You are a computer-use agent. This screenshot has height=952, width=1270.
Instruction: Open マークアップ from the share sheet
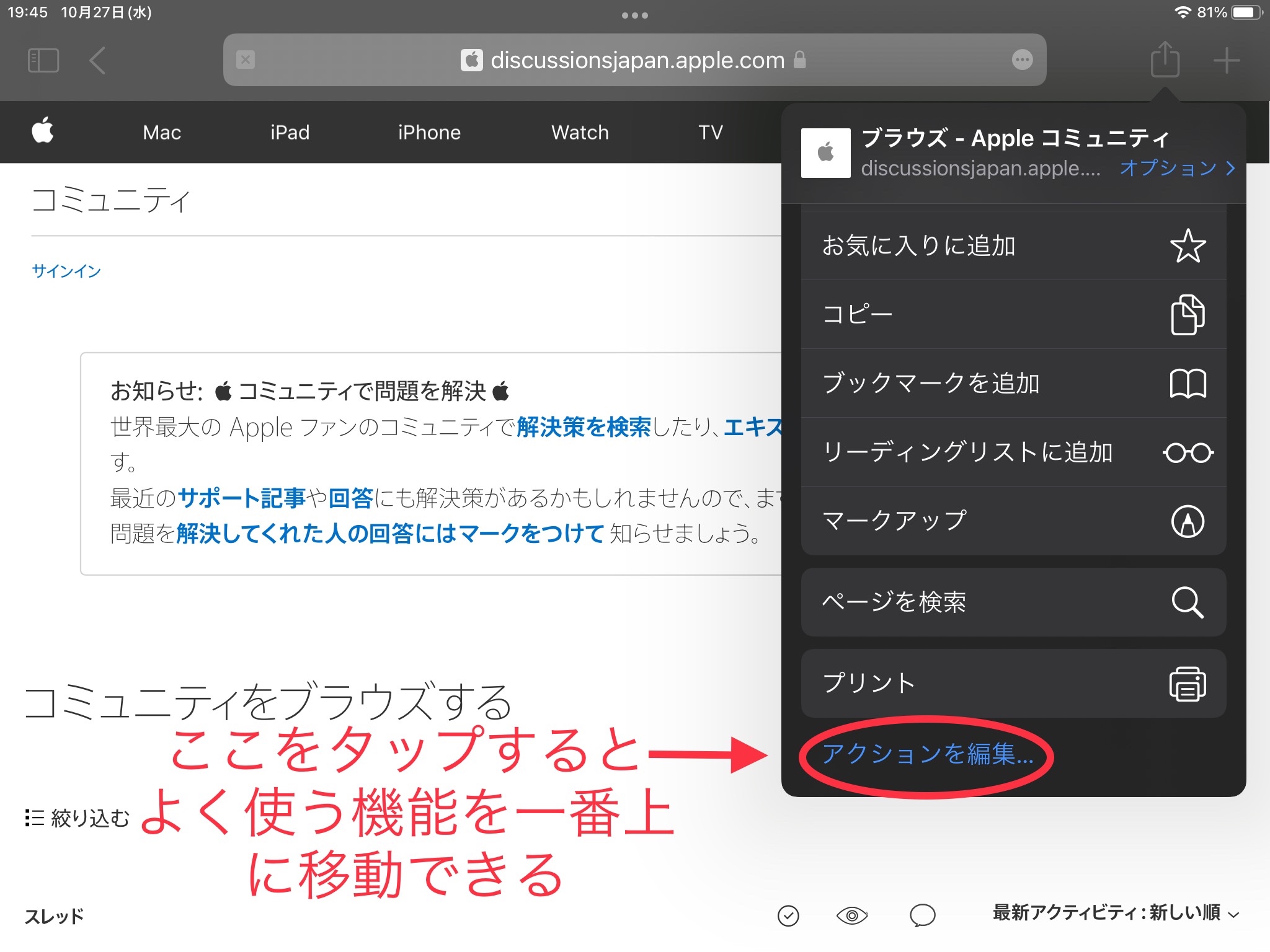1013,521
